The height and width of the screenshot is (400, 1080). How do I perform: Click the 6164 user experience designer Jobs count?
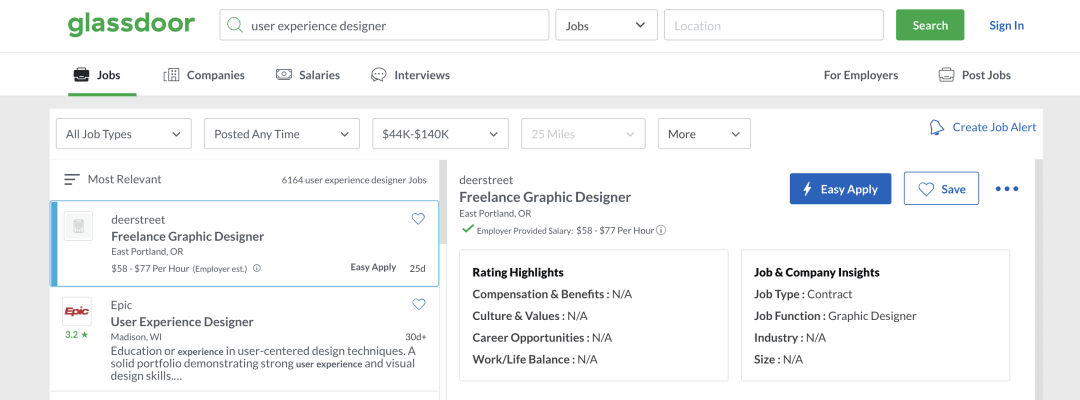(354, 180)
